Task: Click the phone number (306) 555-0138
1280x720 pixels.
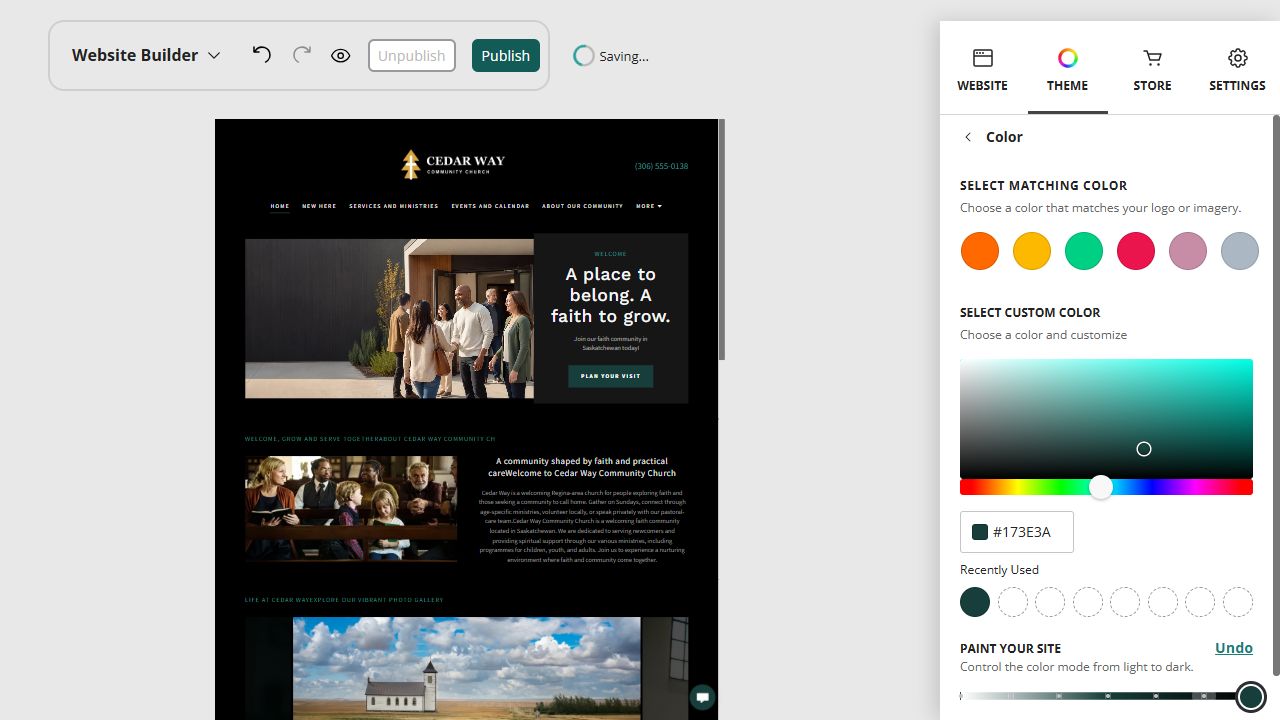Action: pos(661,166)
